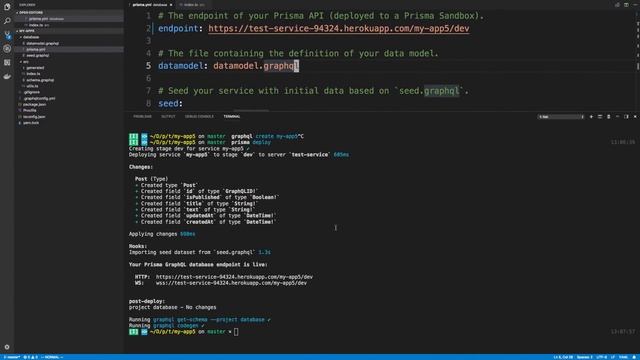The height and width of the screenshot is (360, 640).
Task: Open notifications bell in the status bar
Action: pos(634,357)
